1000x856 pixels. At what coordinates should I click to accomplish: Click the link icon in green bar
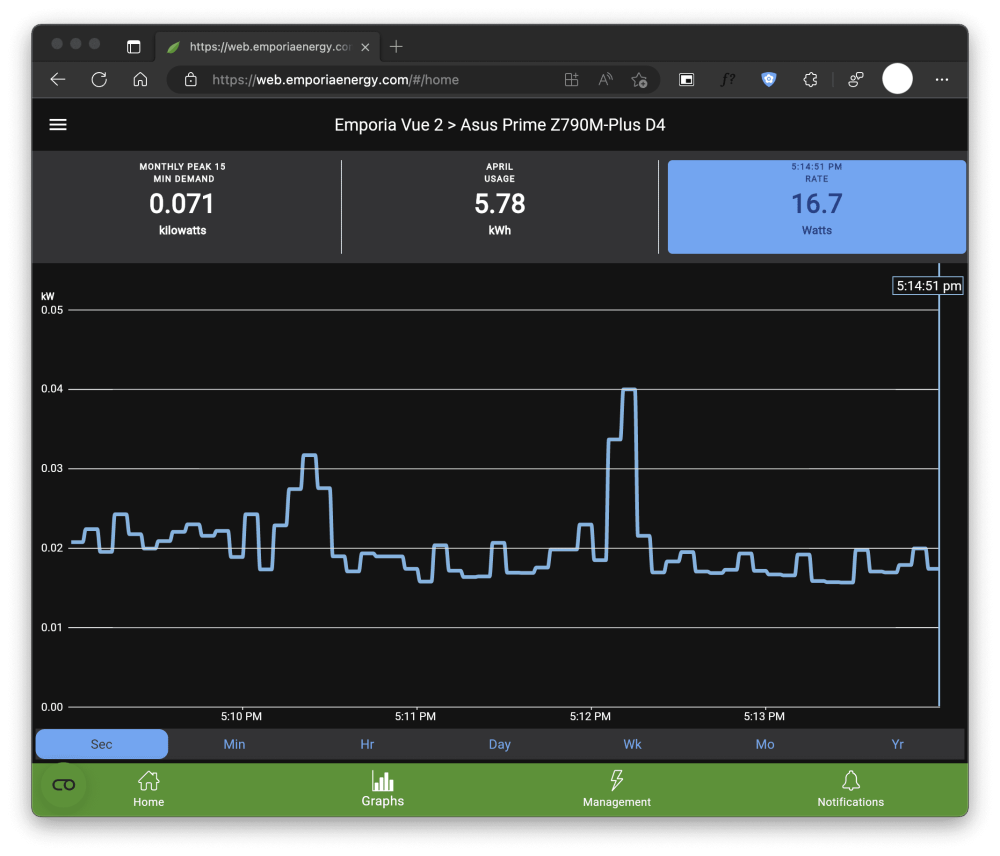coord(64,785)
